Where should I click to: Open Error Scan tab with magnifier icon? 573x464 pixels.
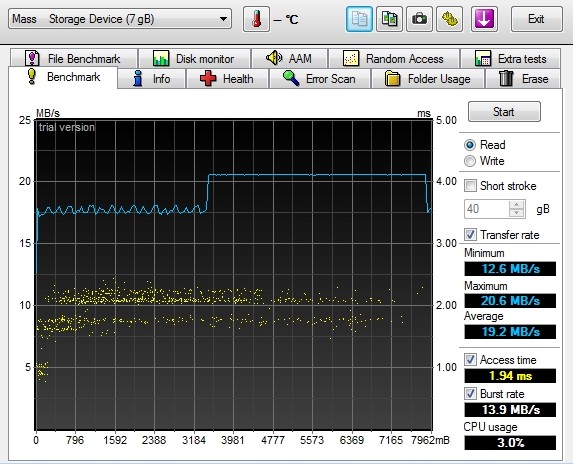(320, 79)
